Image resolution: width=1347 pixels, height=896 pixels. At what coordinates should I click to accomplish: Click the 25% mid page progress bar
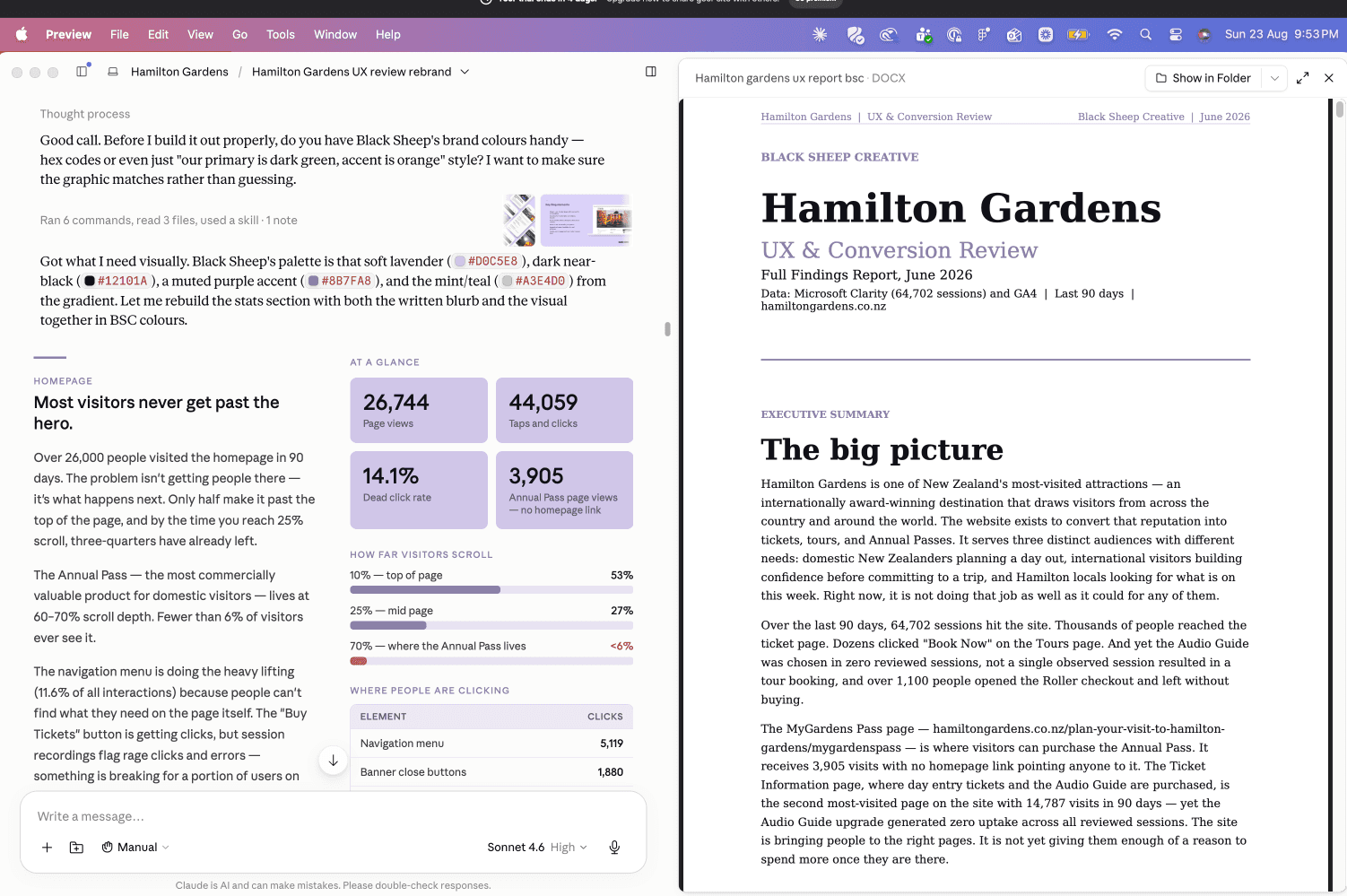[x=491, y=625]
